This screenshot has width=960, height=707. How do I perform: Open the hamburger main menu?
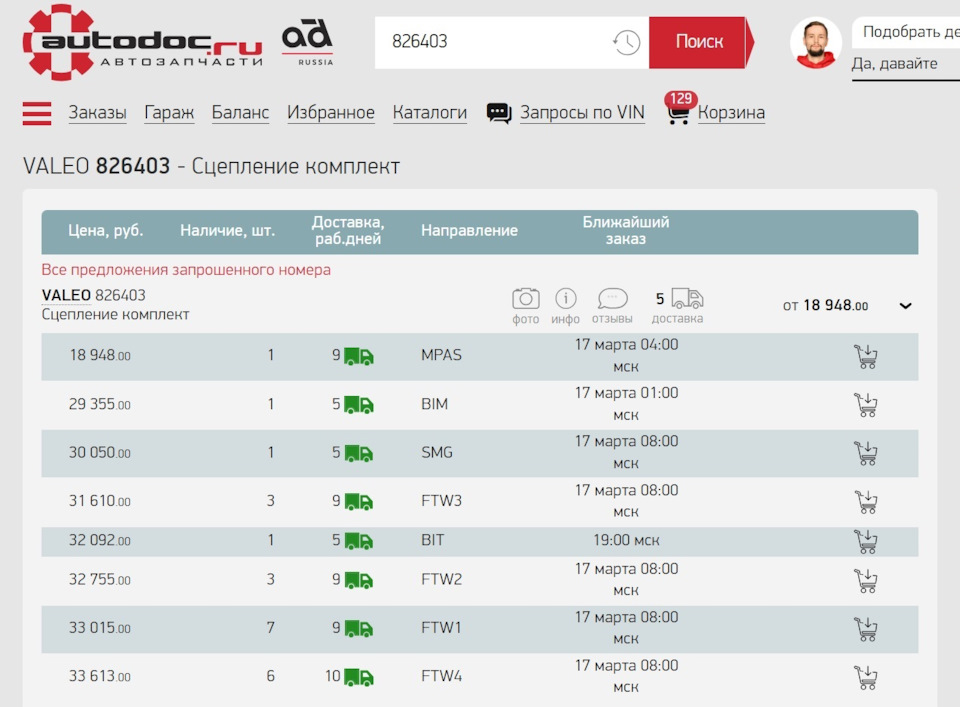click(37, 113)
